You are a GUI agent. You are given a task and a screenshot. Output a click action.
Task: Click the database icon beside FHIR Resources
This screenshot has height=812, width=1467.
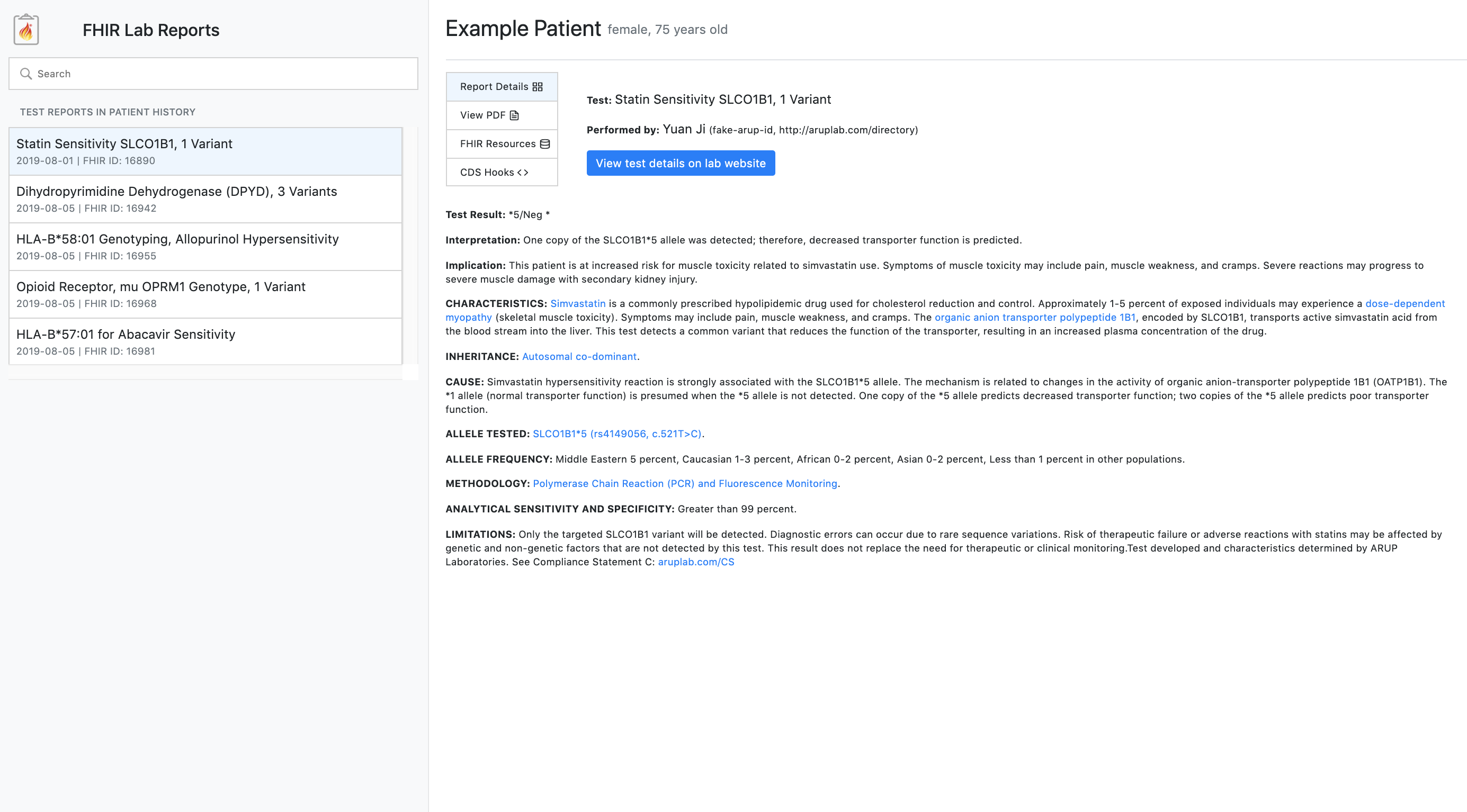(545, 144)
